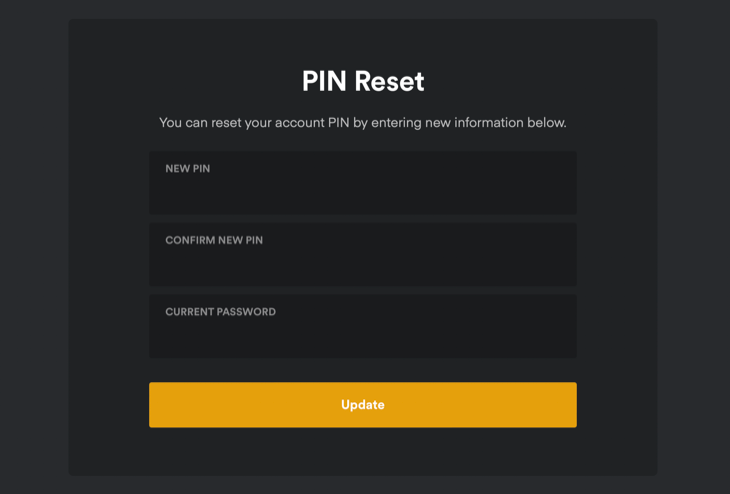This screenshot has width=730, height=494.
Task: Click the reset instructions description text
Action: (x=363, y=123)
